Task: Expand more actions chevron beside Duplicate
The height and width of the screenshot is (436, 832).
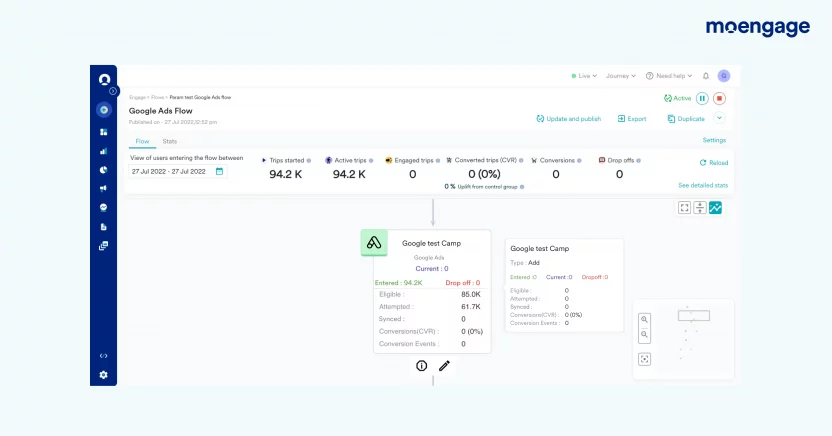Action: click(720, 118)
